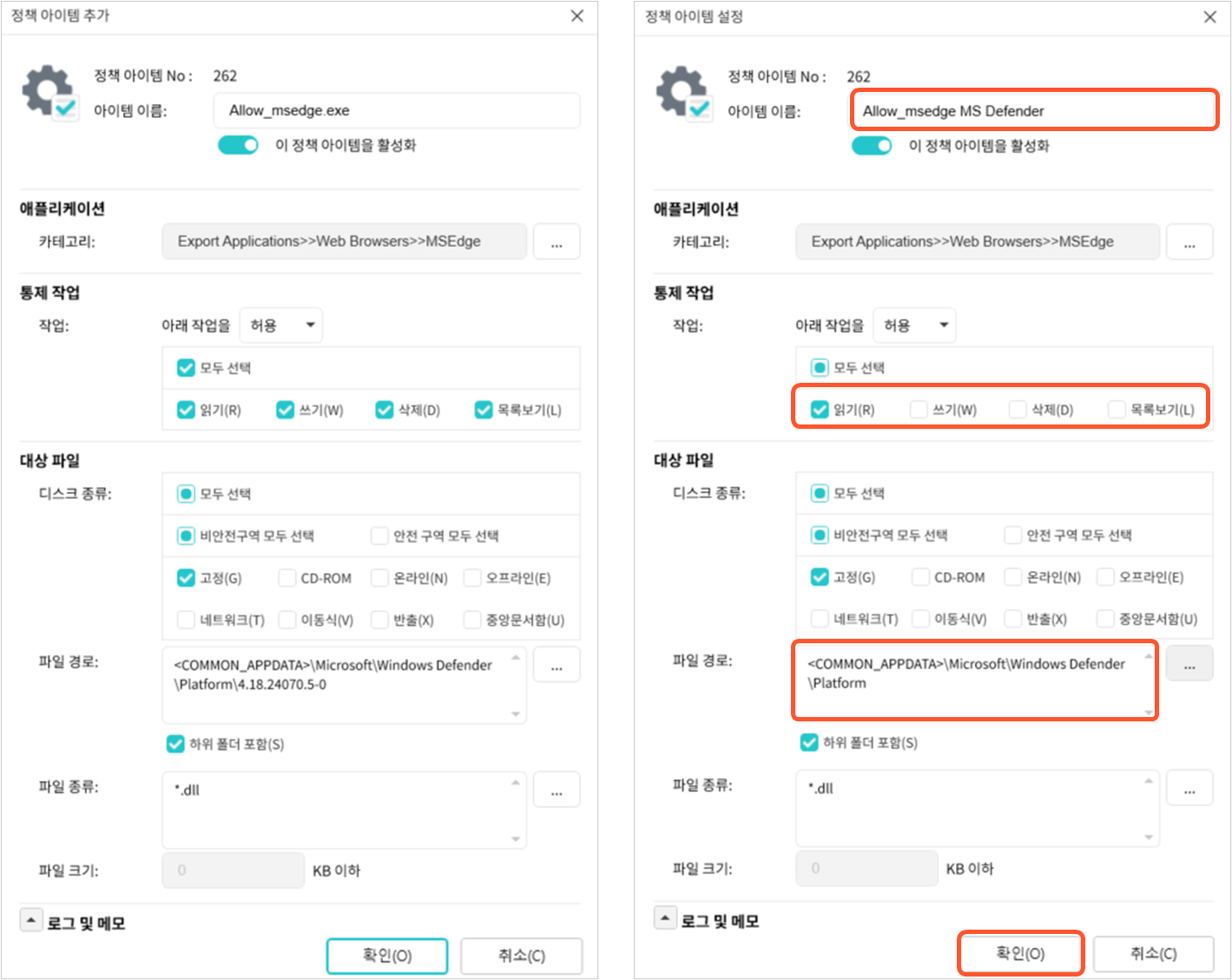Screen dimensions: 1232x980
Task: Open 허용 action dropdown in left dialog
Action: pyautogui.click(x=281, y=326)
